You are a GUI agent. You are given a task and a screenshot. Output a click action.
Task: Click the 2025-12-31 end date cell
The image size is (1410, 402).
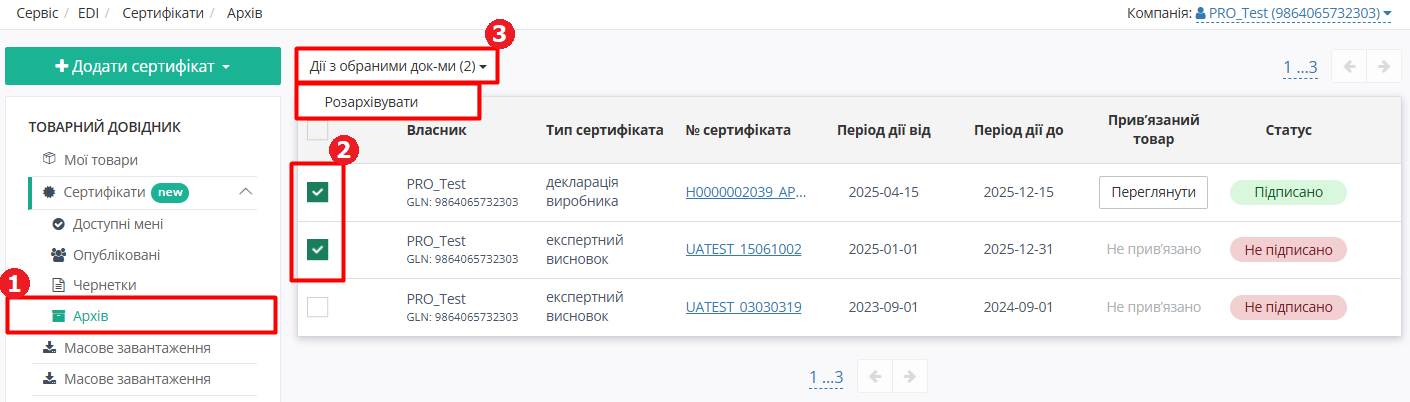(1018, 249)
